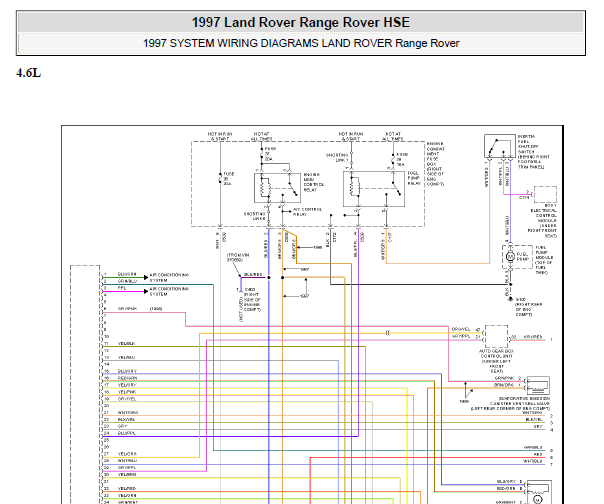The image size is (604, 504).
Task: Click the ground symbol below the fuel pump
Action: 510,299
